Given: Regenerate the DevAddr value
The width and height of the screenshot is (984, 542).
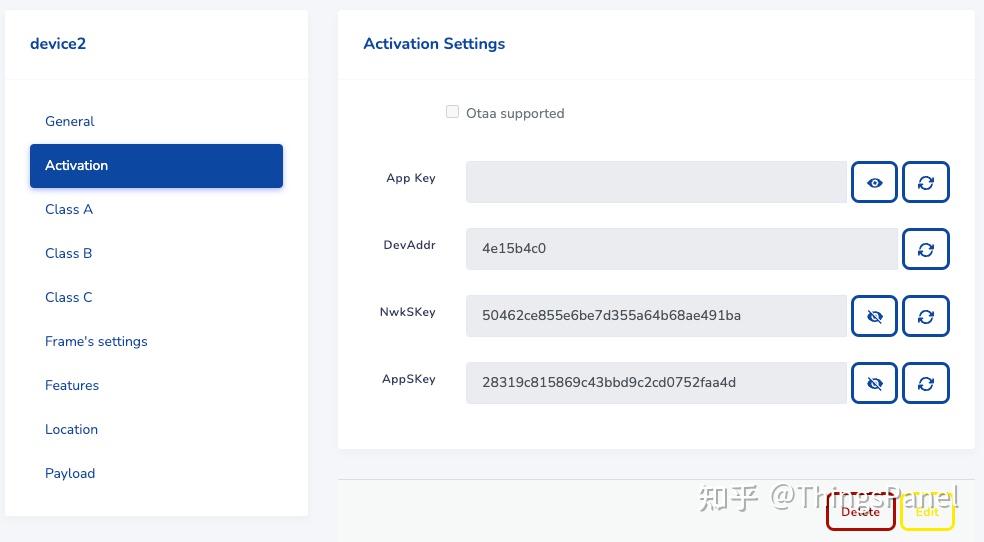Looking at the screenshot, I should (x=925, y=249).
